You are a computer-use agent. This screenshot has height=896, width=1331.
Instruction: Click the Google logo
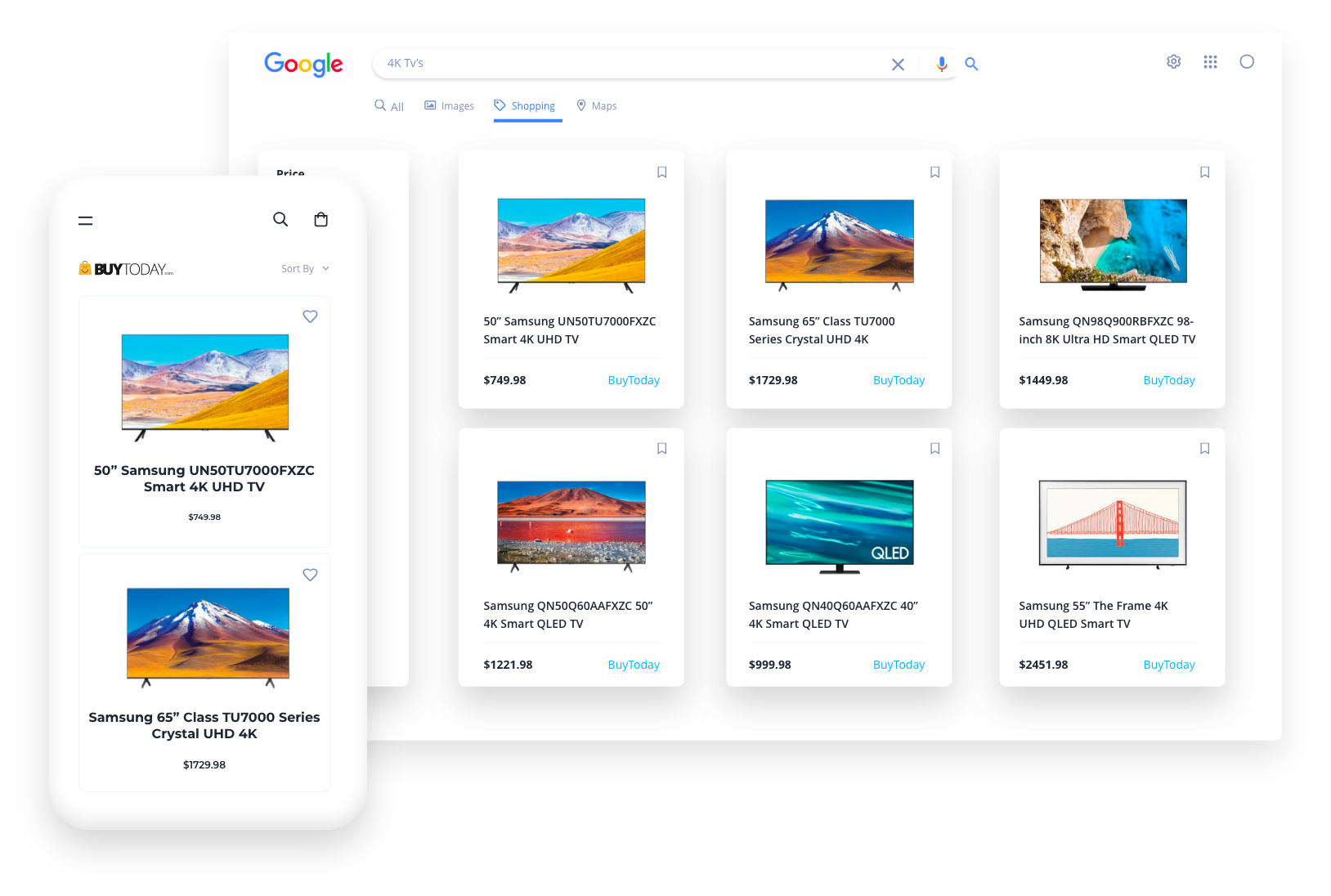pyautogui.click(x=303, y=64)
